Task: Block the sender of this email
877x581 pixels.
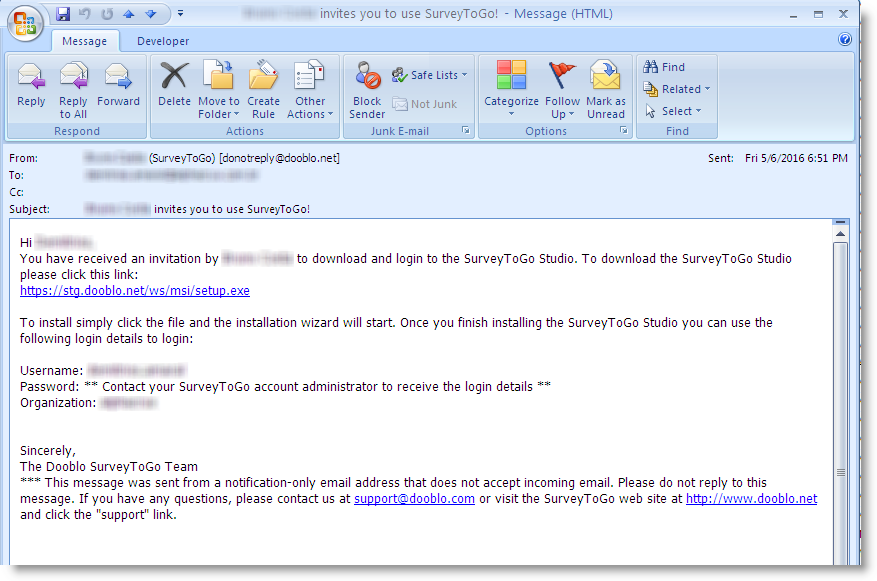Action: (367, 89)
